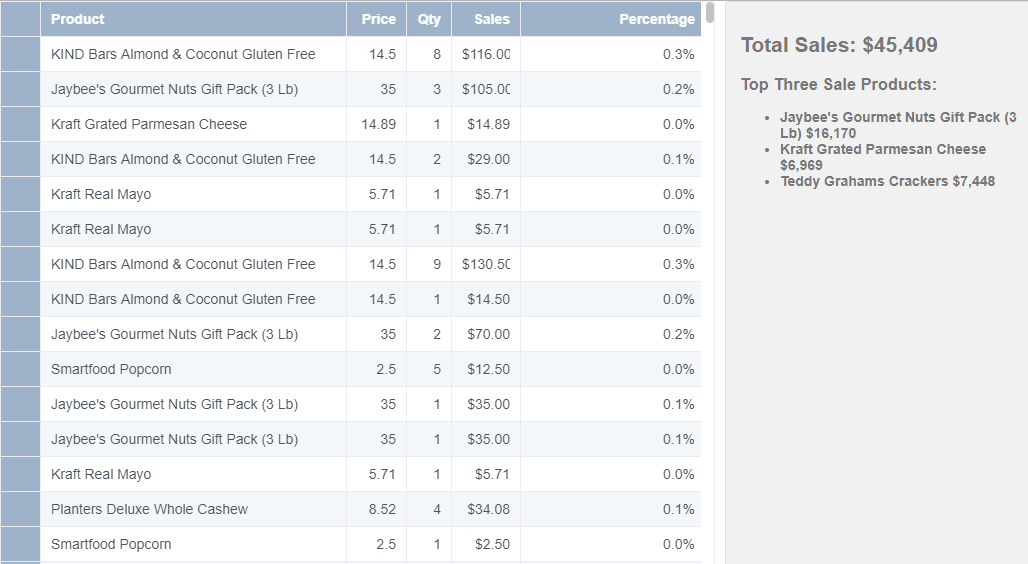
Task: Click the 0.2% percentage in the $70.00 row
Action: pos(611,334)
